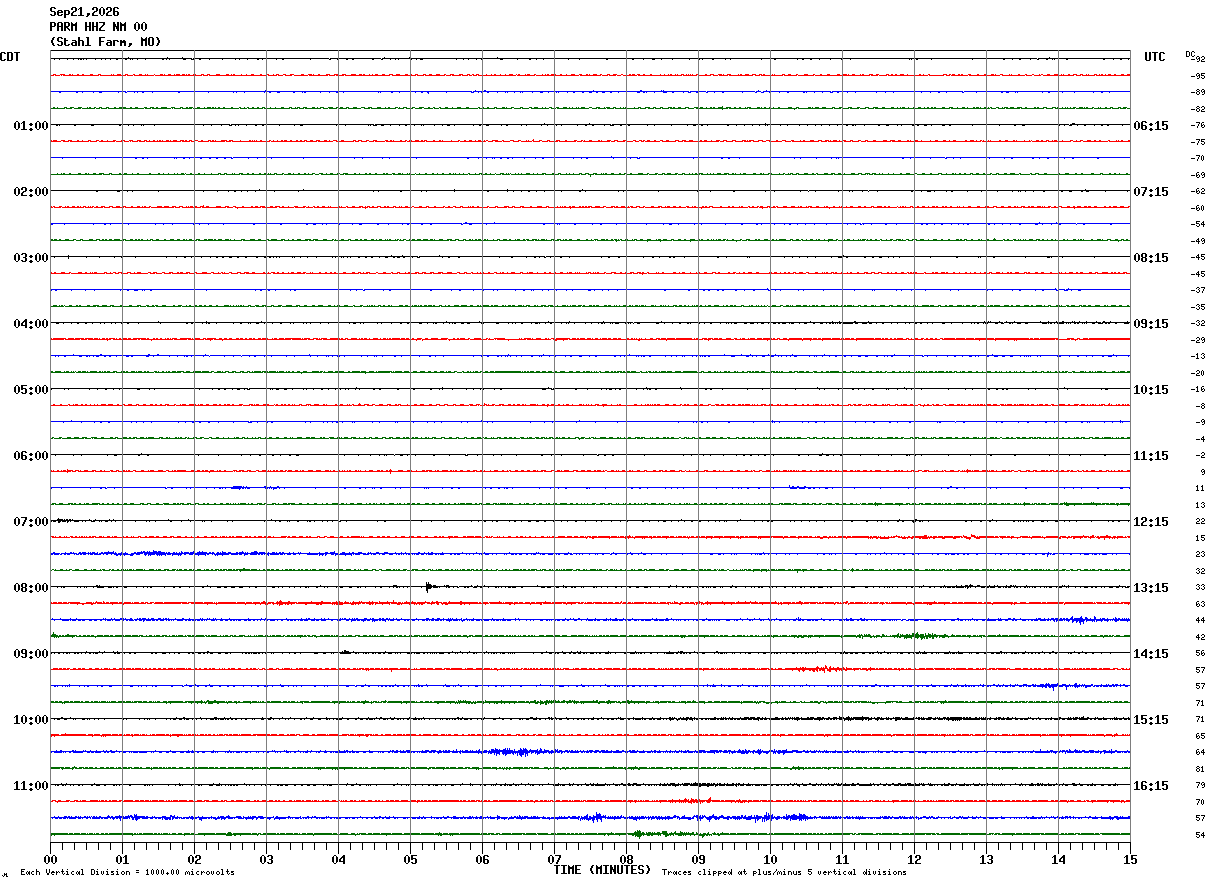Image resolution: width=1210 pixels, height=886 pixels.
Task: Click the 03:00 CDT hour label
Action: [x=30, y=258]
